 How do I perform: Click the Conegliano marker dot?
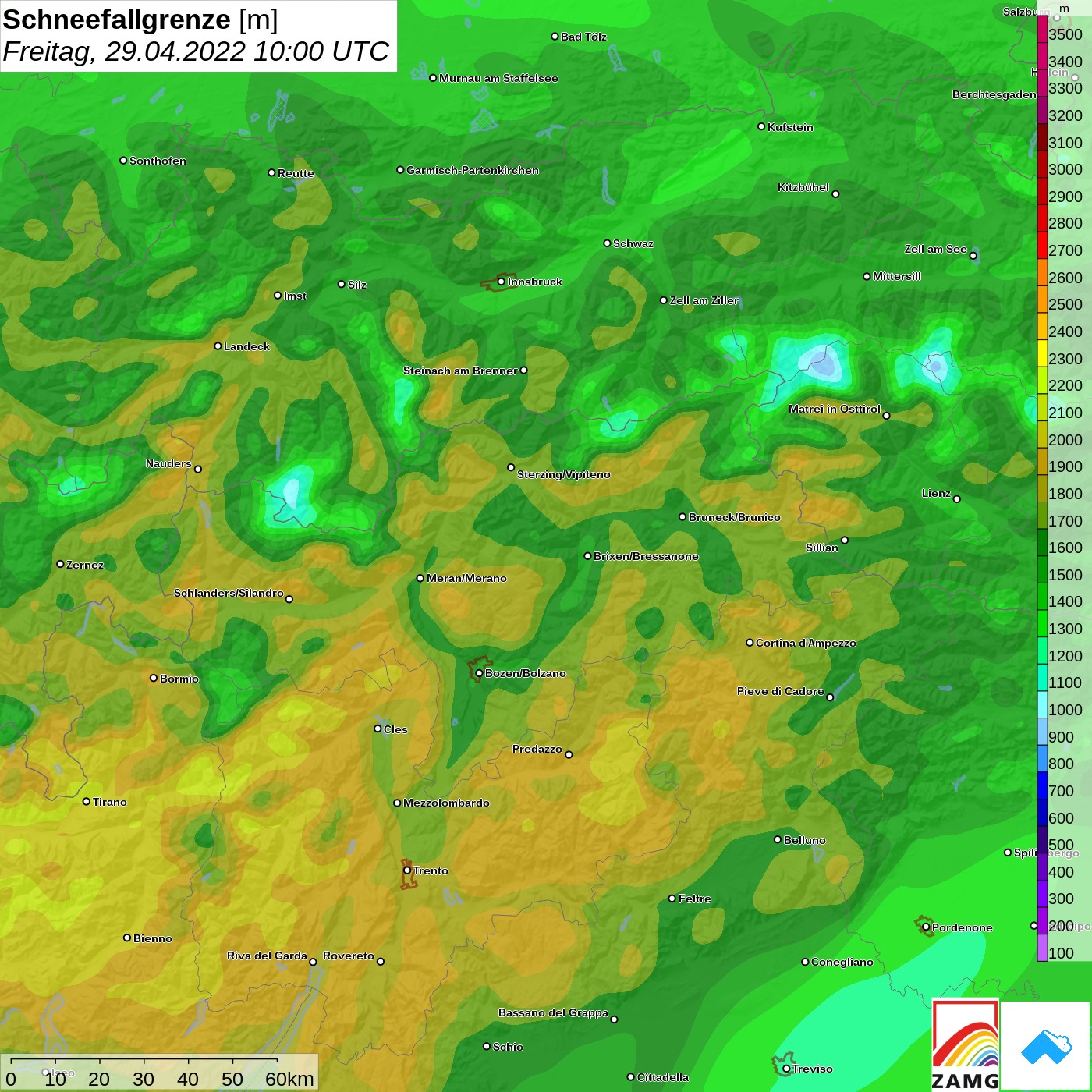805,962
